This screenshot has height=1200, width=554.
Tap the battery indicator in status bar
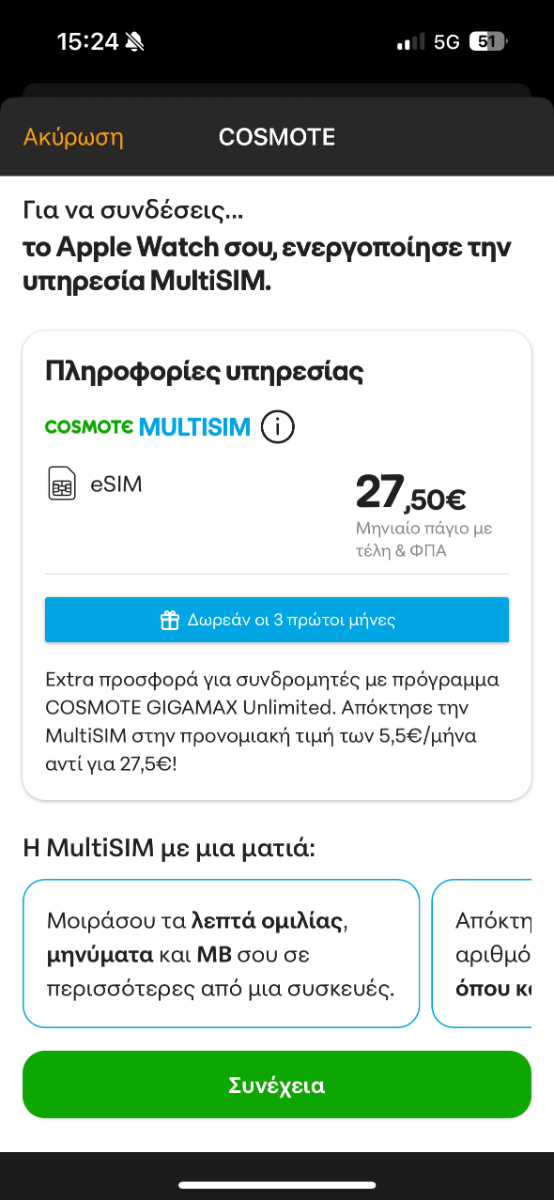(489, 42)
